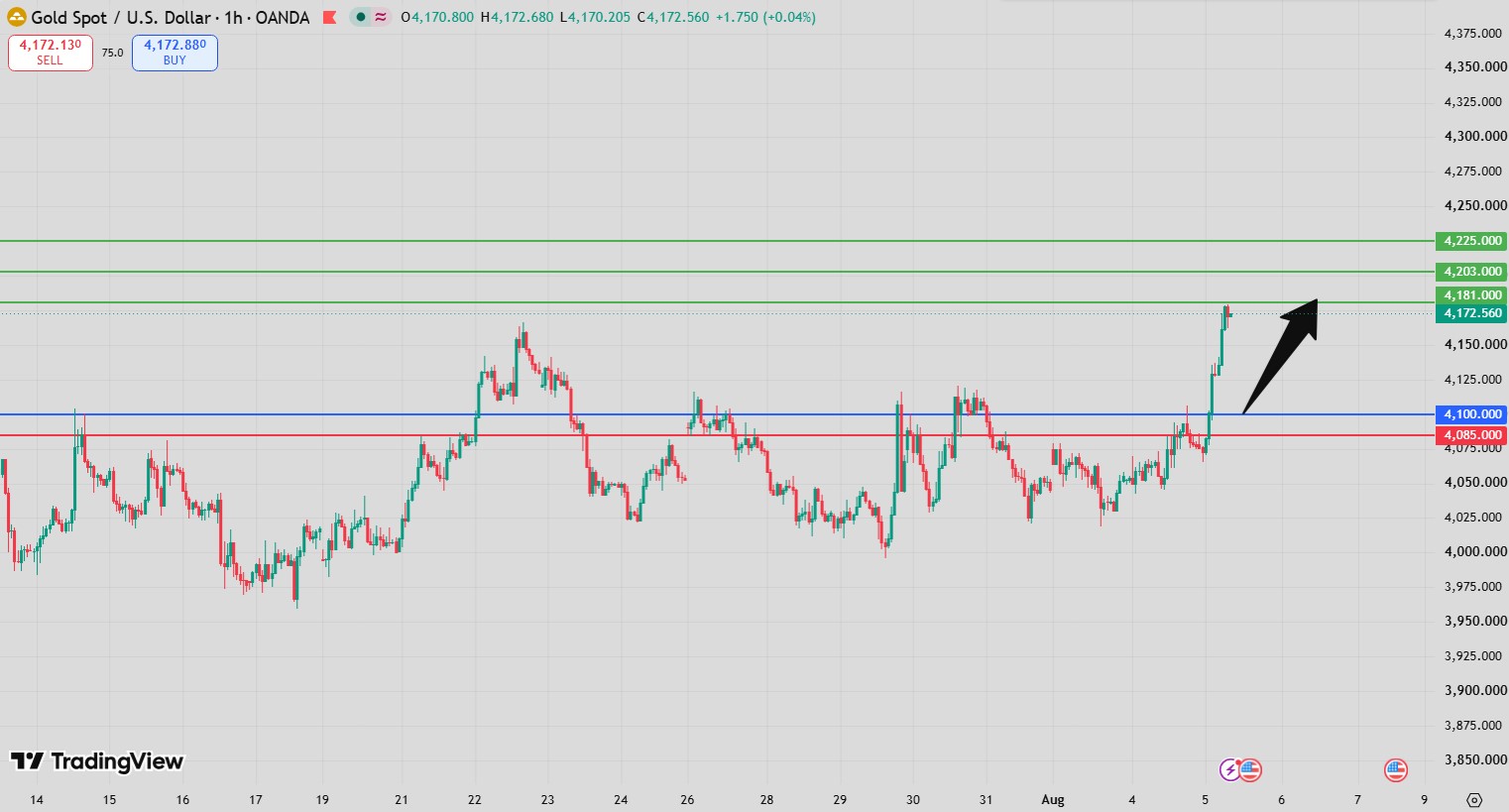Click the 75.0 spread value

(x=113, y=53)
